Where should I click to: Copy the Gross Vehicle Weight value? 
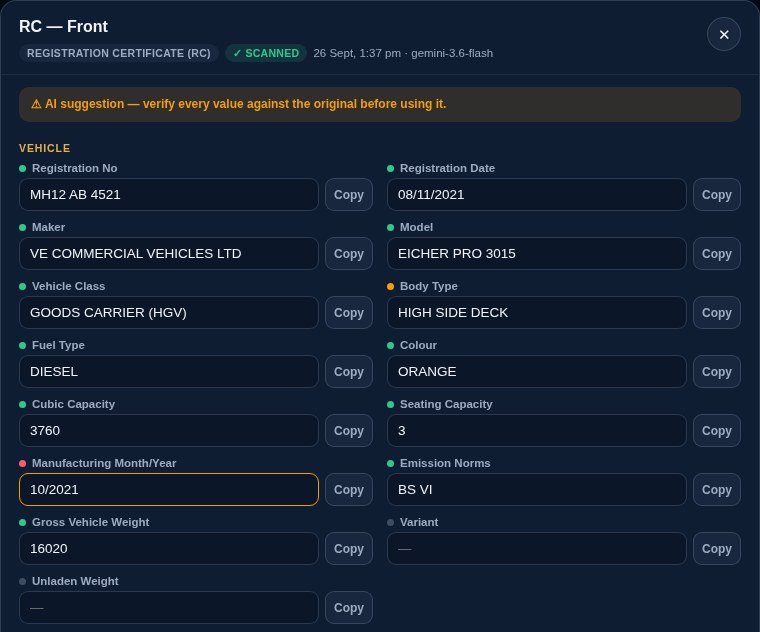[348, 549]
